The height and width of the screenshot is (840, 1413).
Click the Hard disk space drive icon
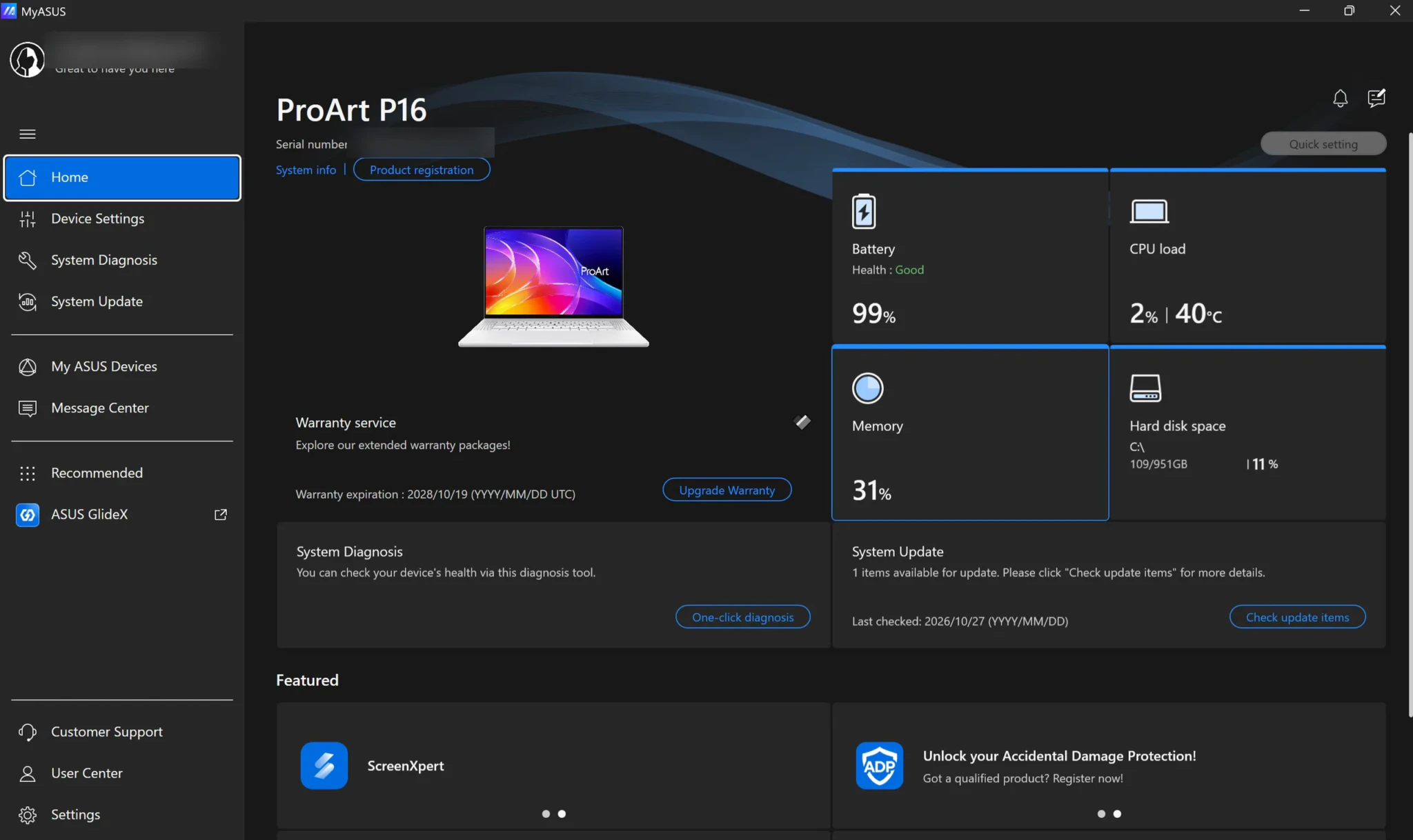tap(1145, 388)
